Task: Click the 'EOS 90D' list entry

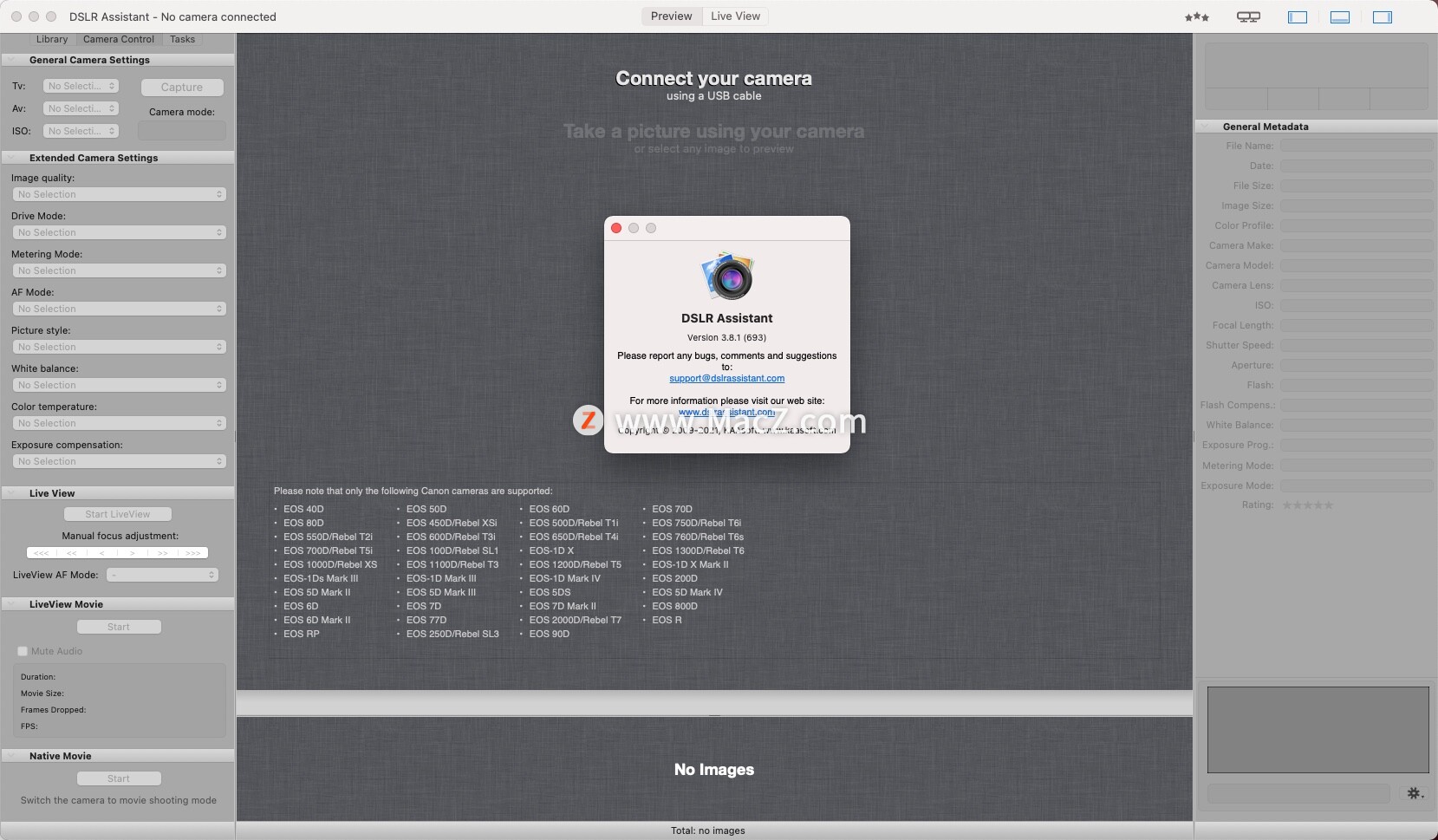Action: [550, 634]
